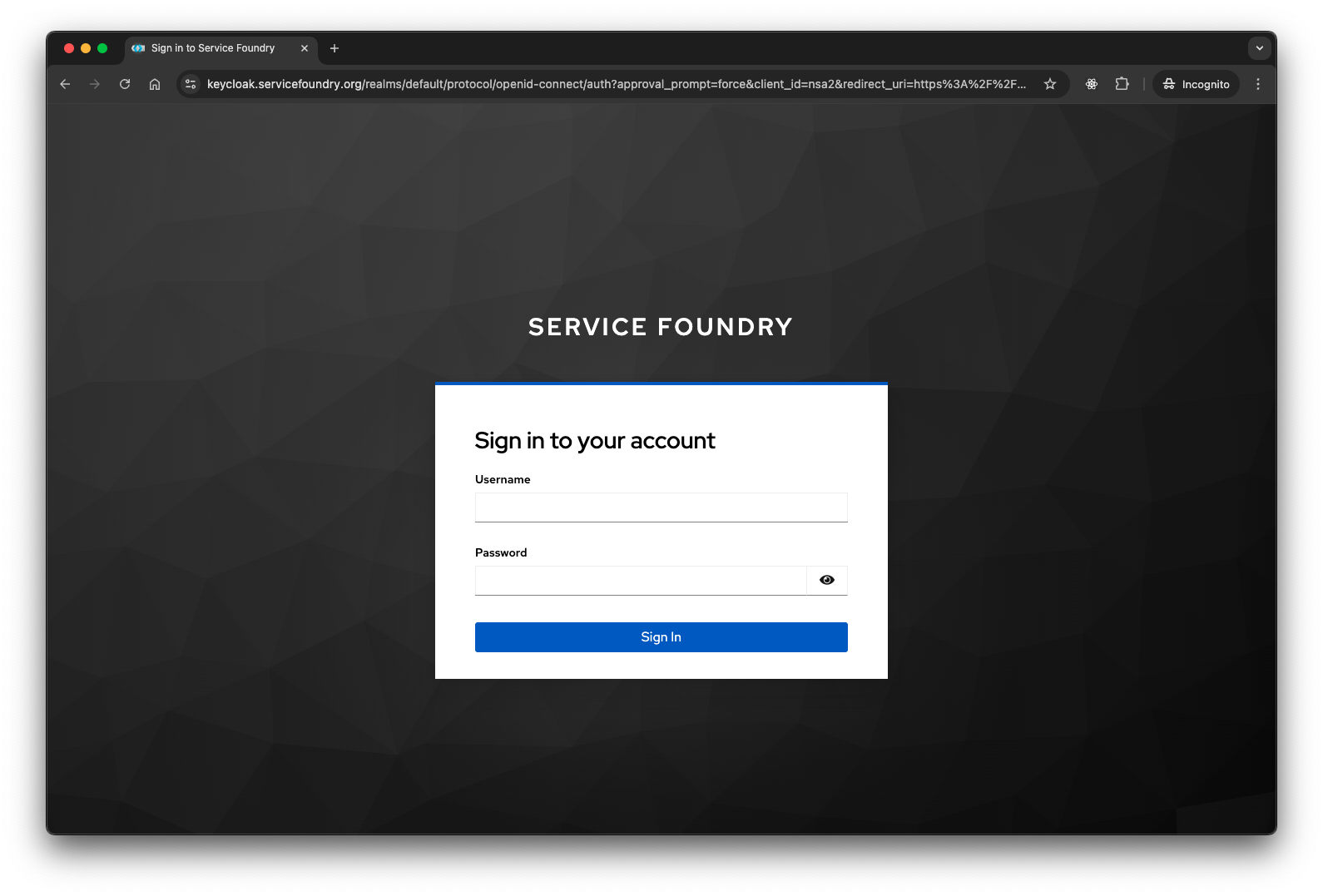Click the keycloak URL in address bar
This screenshot has height=896, width=1323.
616,84
